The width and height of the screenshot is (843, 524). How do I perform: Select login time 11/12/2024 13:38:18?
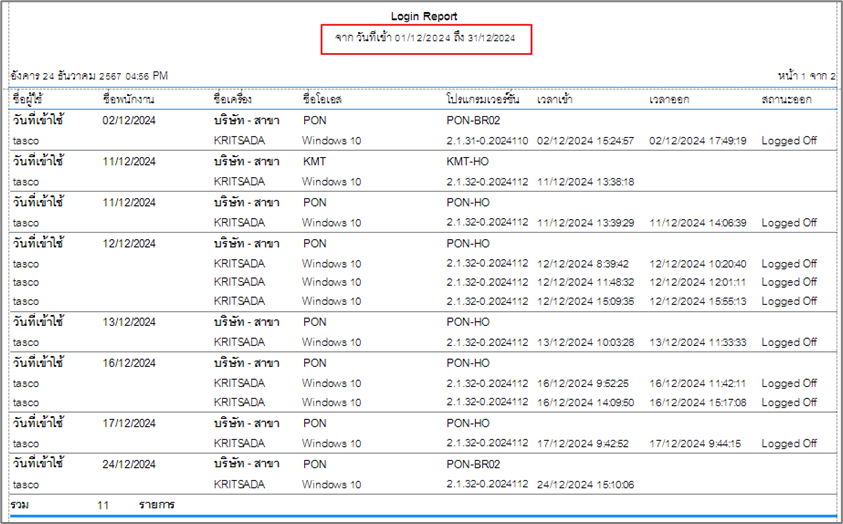(584, 182)
